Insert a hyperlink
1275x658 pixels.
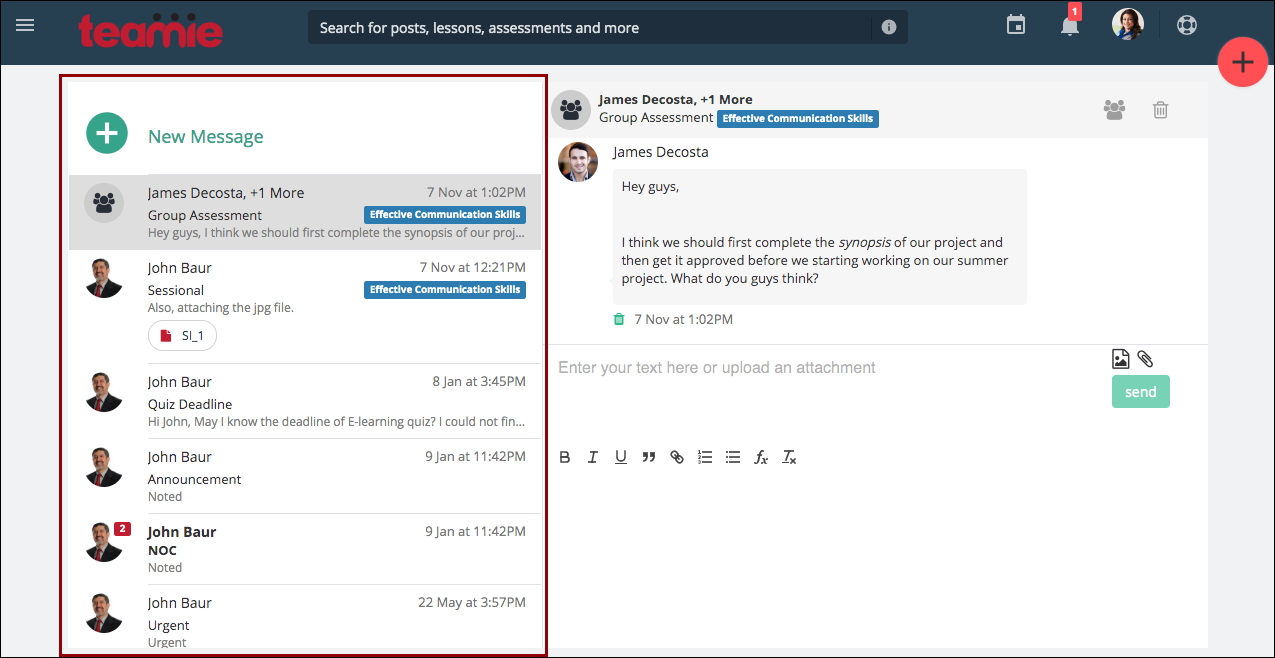point(677,457)
